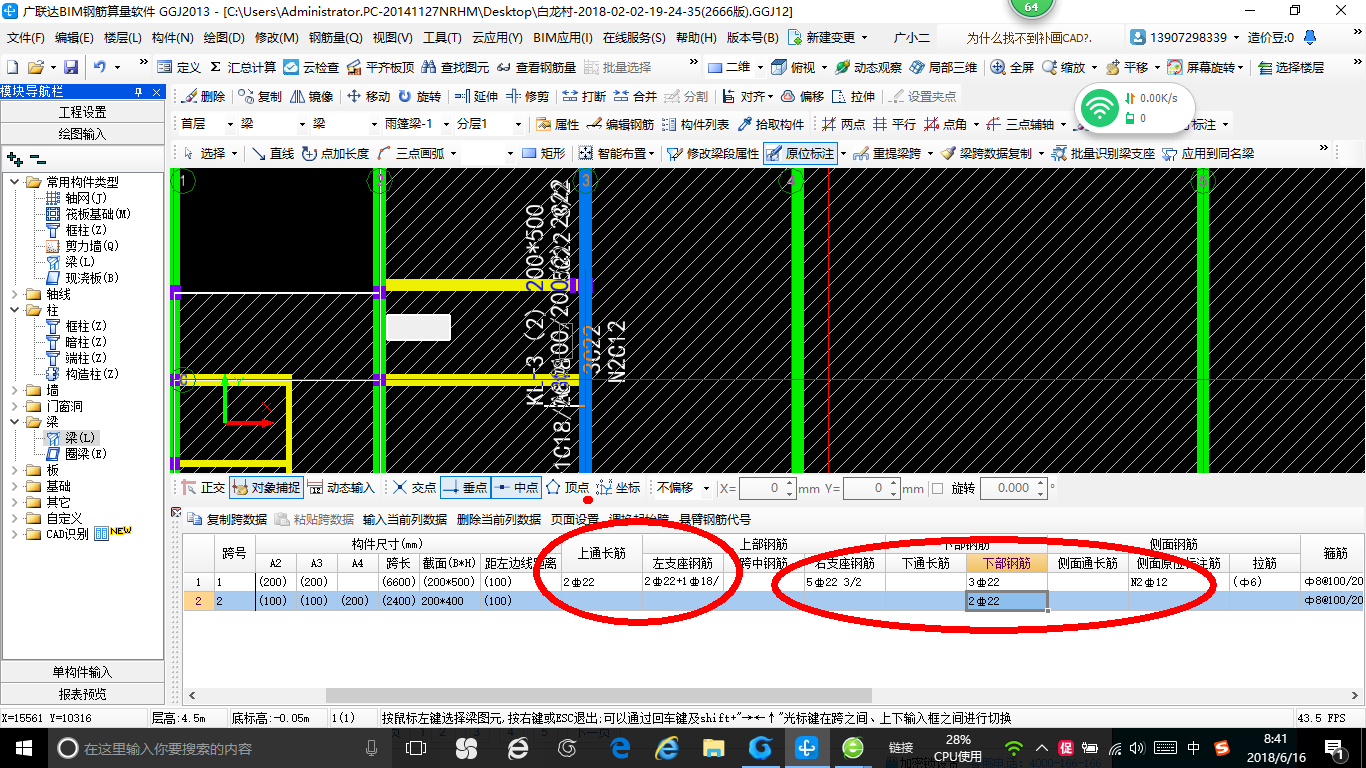The image size is (1366, 768).
Task: Open the 帮助(H) menu
Action: click(697, 38)
